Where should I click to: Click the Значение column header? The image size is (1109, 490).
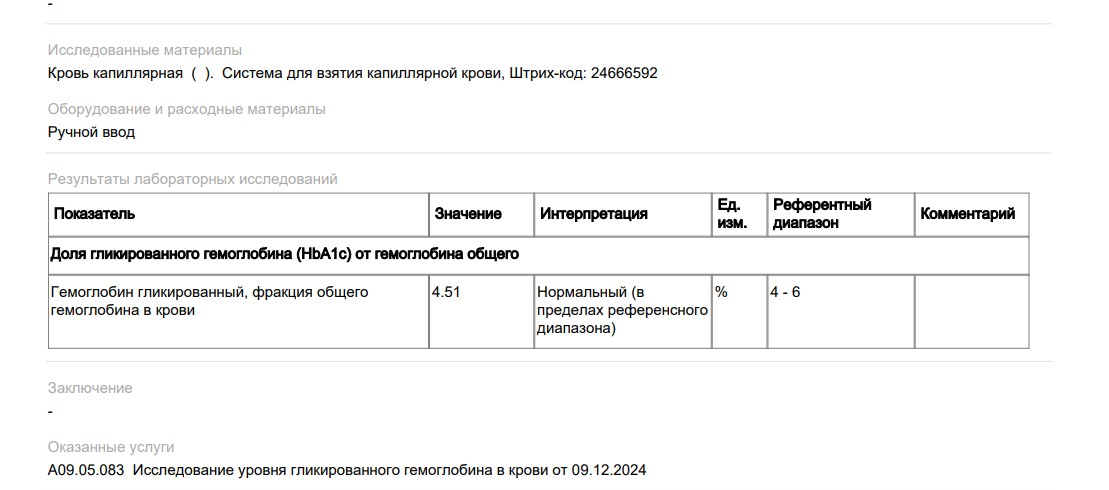click(481, 214)
